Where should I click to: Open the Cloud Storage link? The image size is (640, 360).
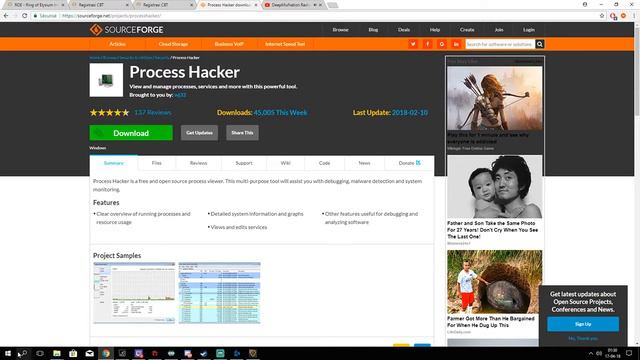[173, 44]
